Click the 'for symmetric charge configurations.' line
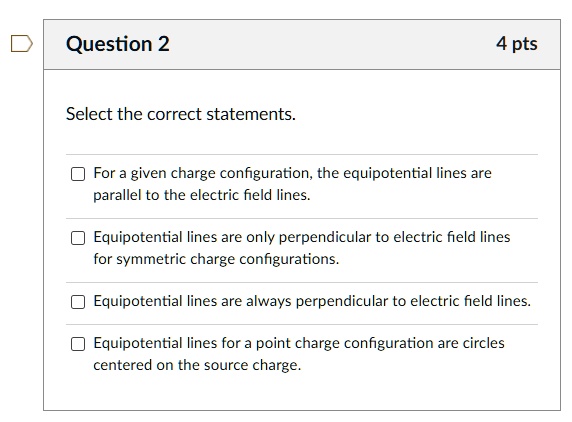Image resolution: width=572 pixels, height=422 pixels. [216, 259]
